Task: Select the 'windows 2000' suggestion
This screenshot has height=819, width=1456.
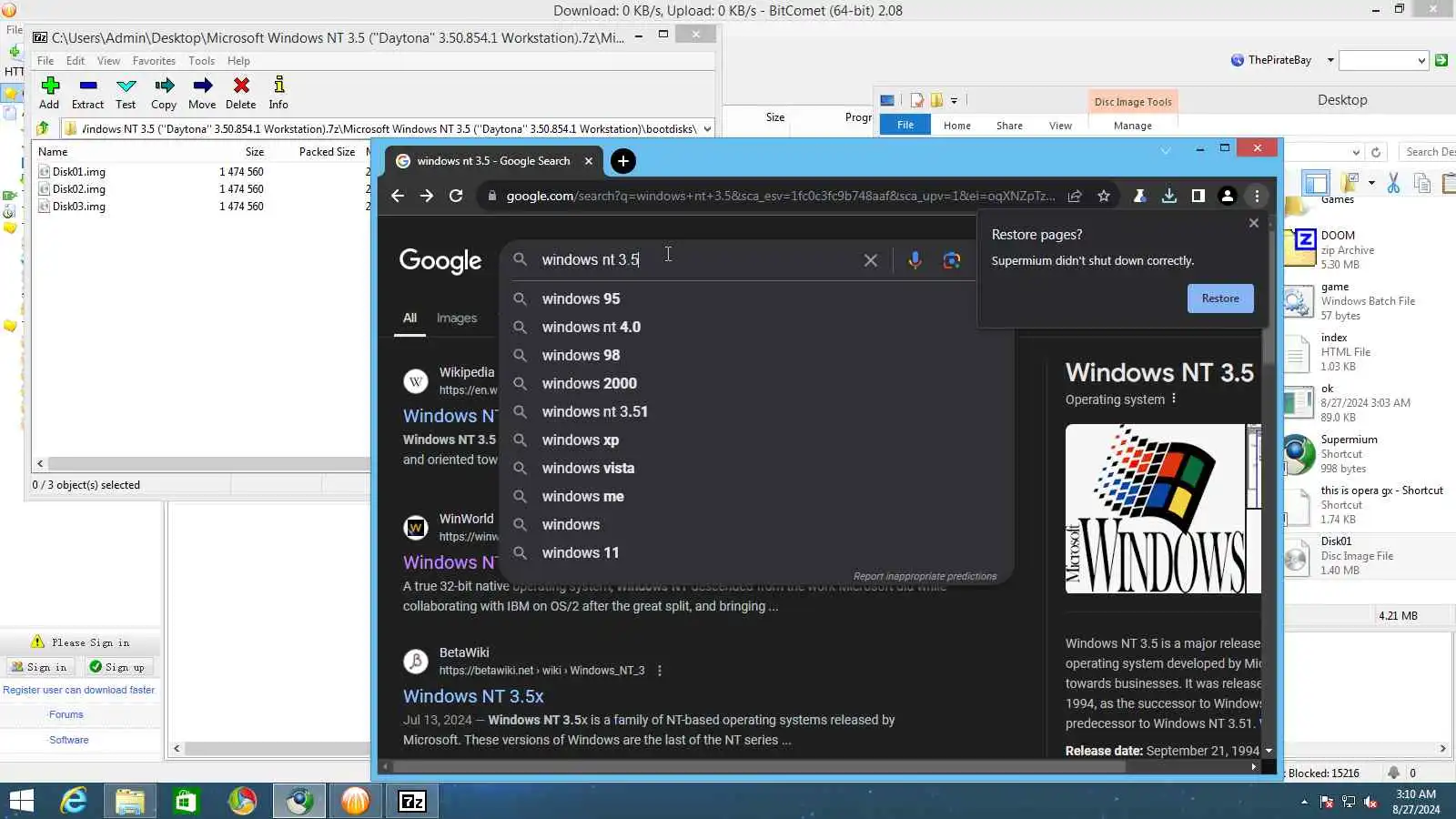Action: [x=589, y=383]
